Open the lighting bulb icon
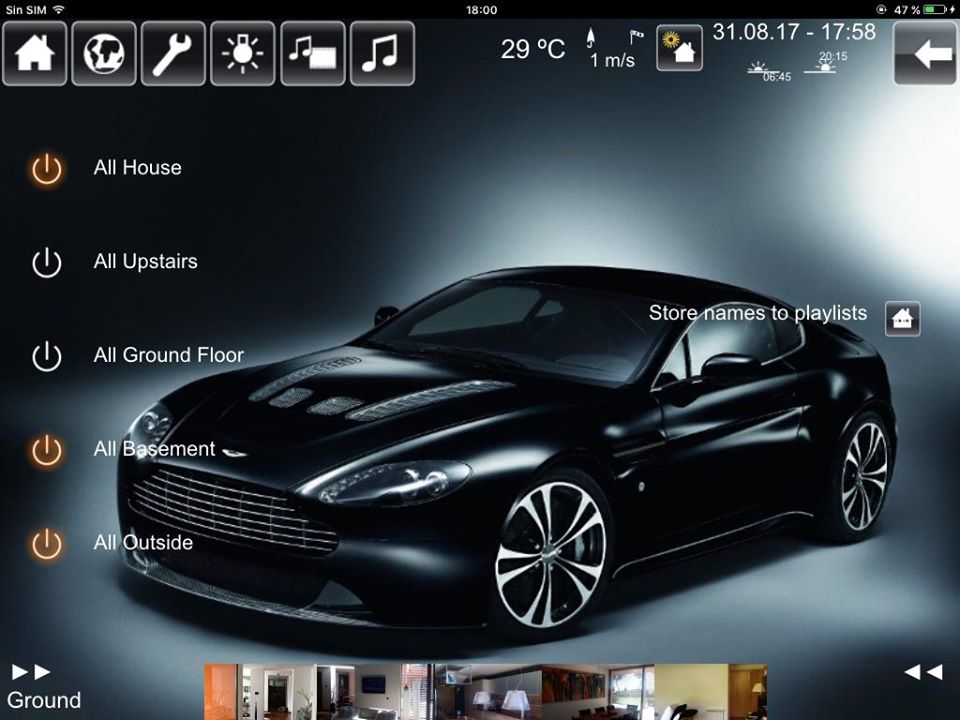Image resolution: width=960 pixels, height=720 pixels. click(x=242, y=54)
